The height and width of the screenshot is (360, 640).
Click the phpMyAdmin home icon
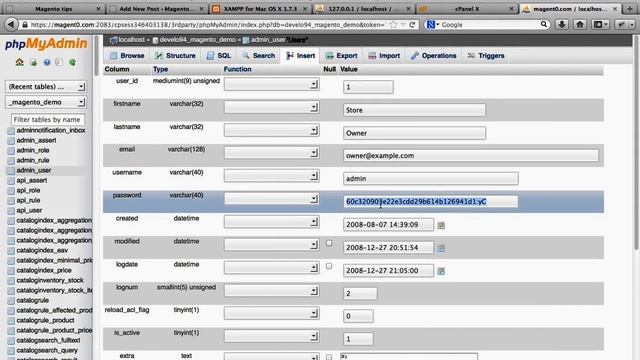[20, 62]
